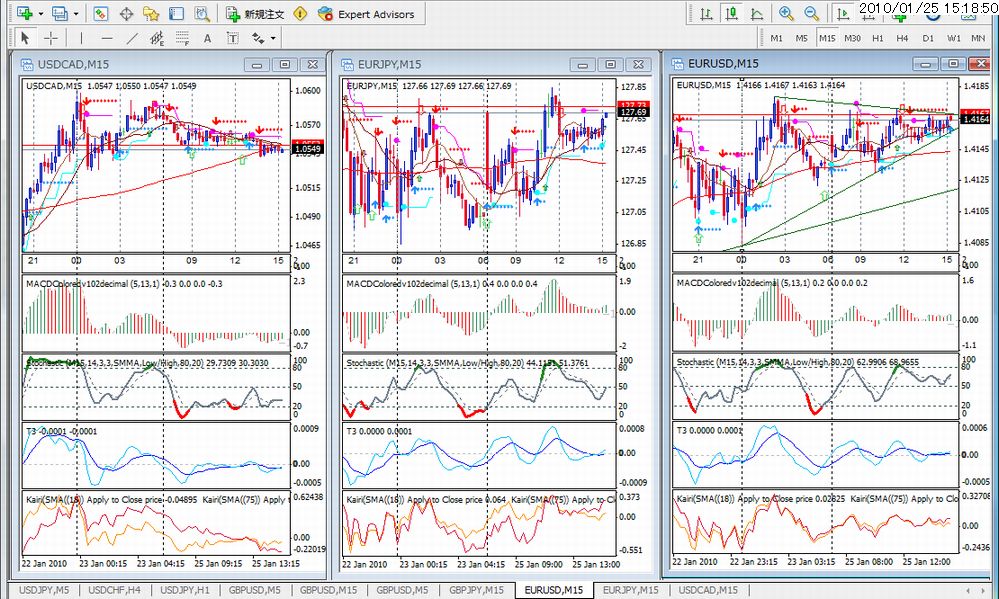The height and width of the screenshot is (599, 999).
Task: Select the USDCAD,M15 bottom chart tab
Action: (708, 590)
